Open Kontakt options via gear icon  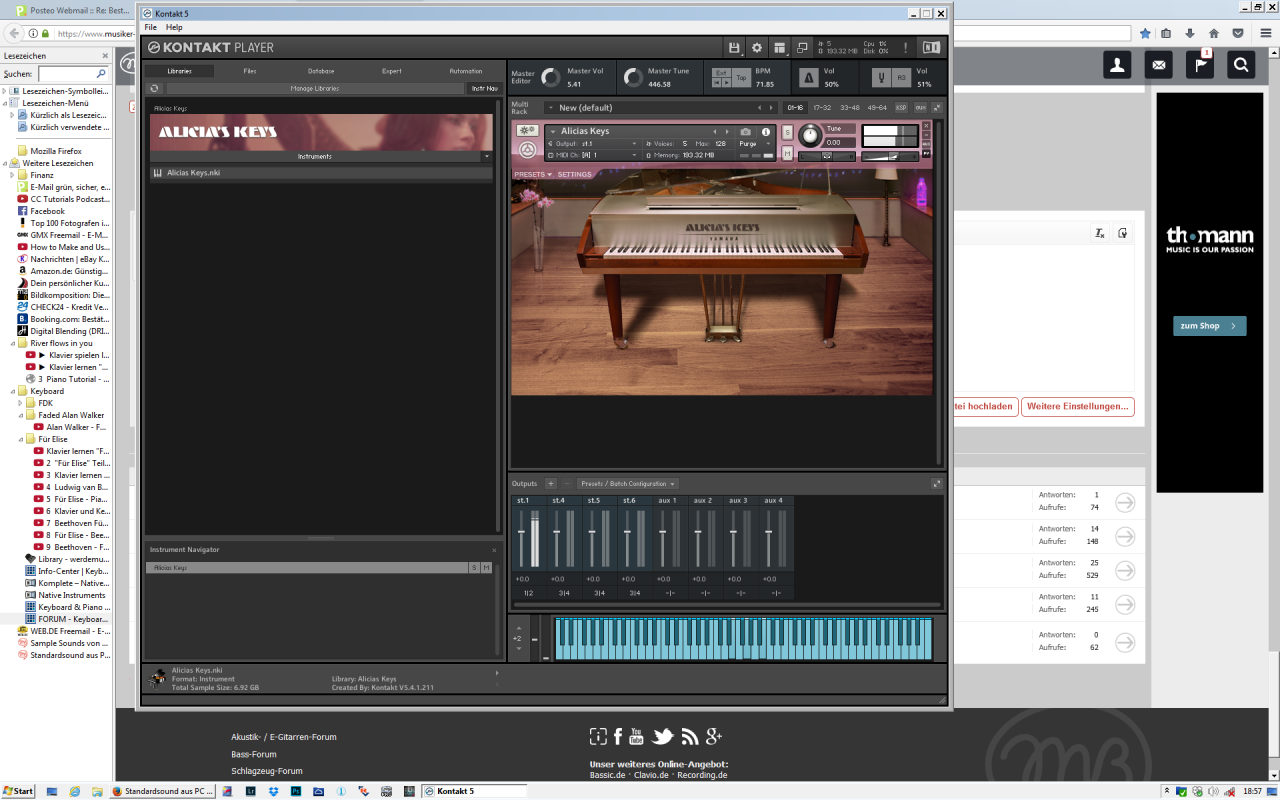(x=757, y=47)
